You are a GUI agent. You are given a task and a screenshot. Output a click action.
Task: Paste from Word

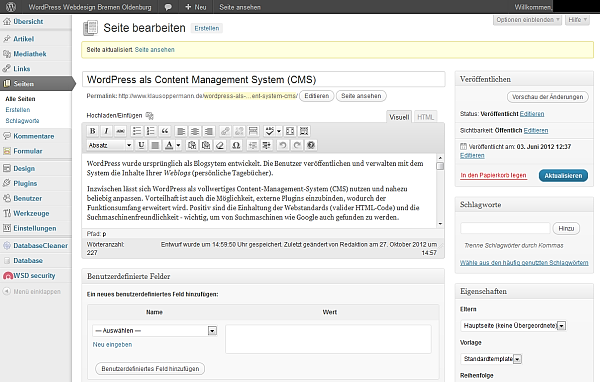pyautogui.click(x=206, y=145)
